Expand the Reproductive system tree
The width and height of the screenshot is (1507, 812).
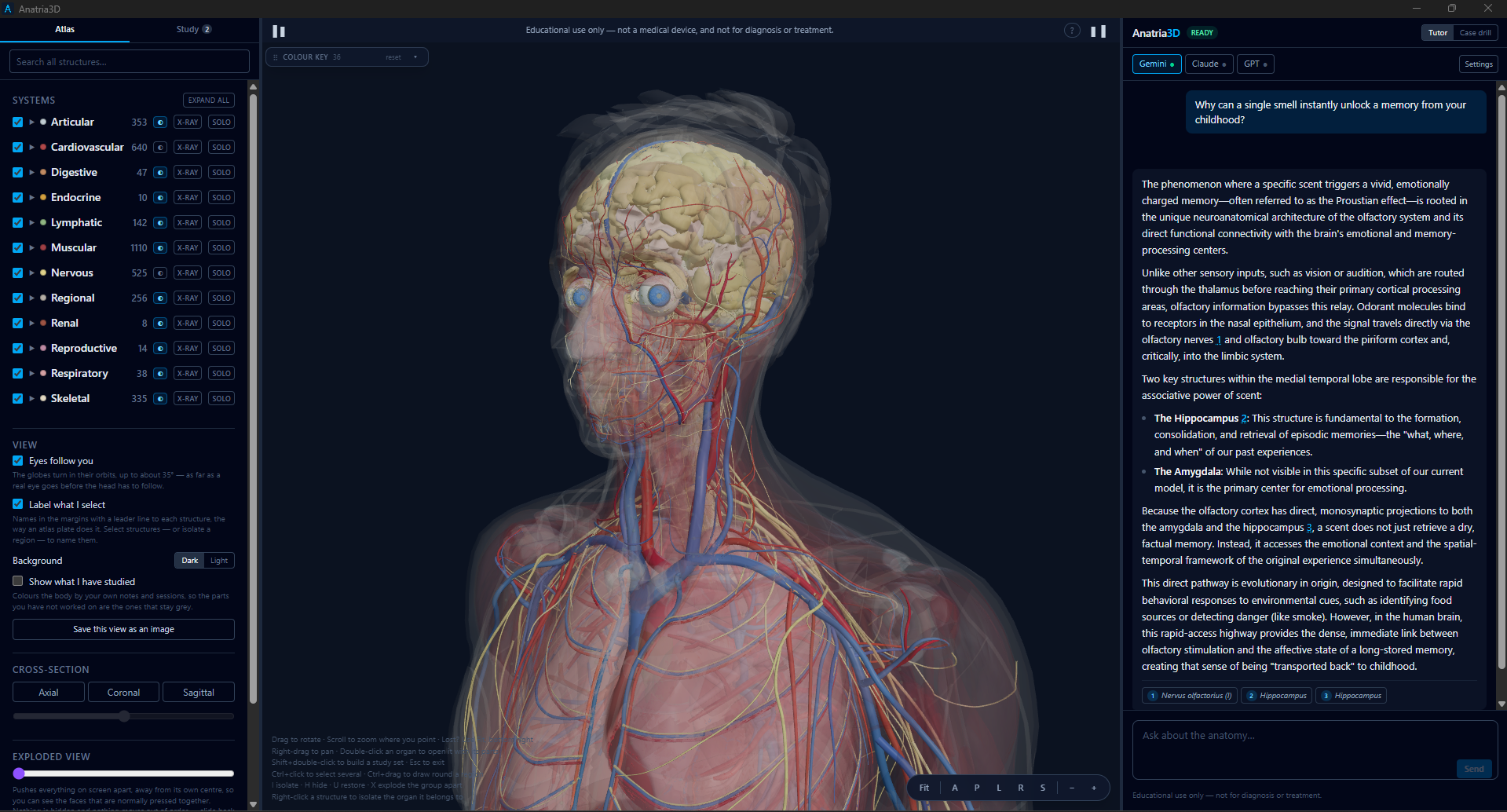pos(31,349)
